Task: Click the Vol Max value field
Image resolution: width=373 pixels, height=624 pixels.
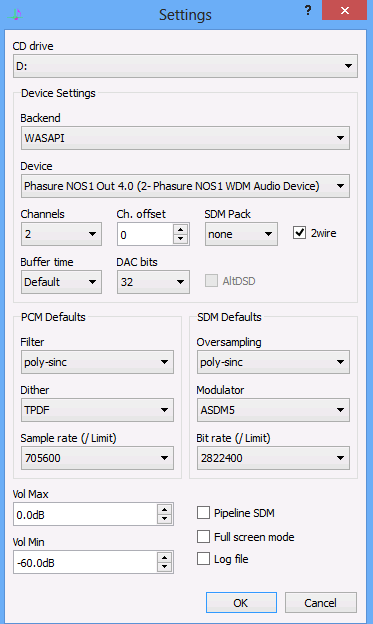Action: 85,515
